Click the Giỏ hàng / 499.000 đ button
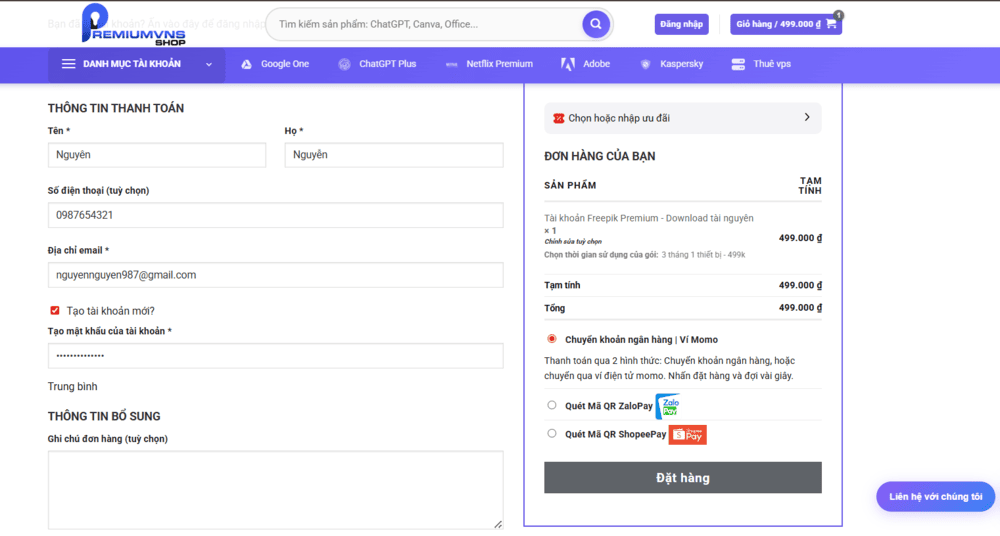 click(786, 24)
